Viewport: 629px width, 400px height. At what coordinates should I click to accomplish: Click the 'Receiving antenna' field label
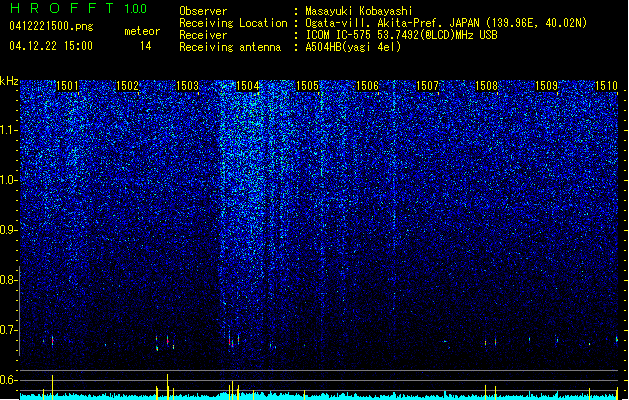point(230,47)
